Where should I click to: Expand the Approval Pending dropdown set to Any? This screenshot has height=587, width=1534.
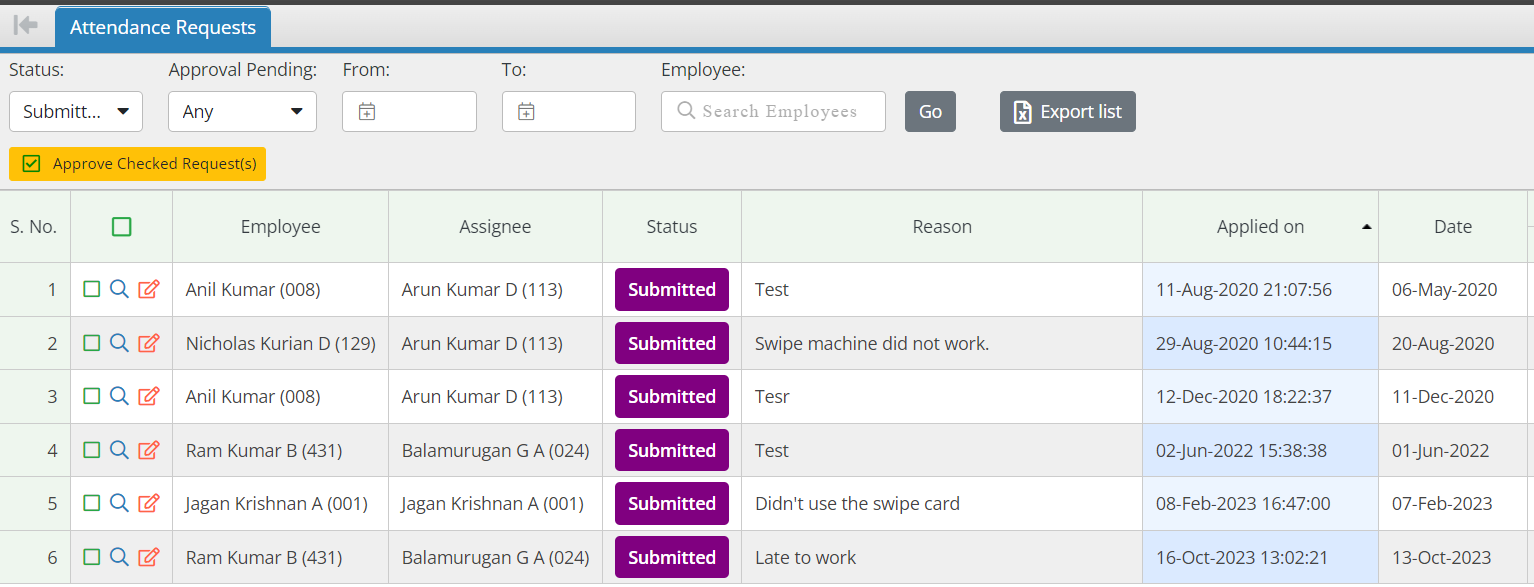pos(242,111)
